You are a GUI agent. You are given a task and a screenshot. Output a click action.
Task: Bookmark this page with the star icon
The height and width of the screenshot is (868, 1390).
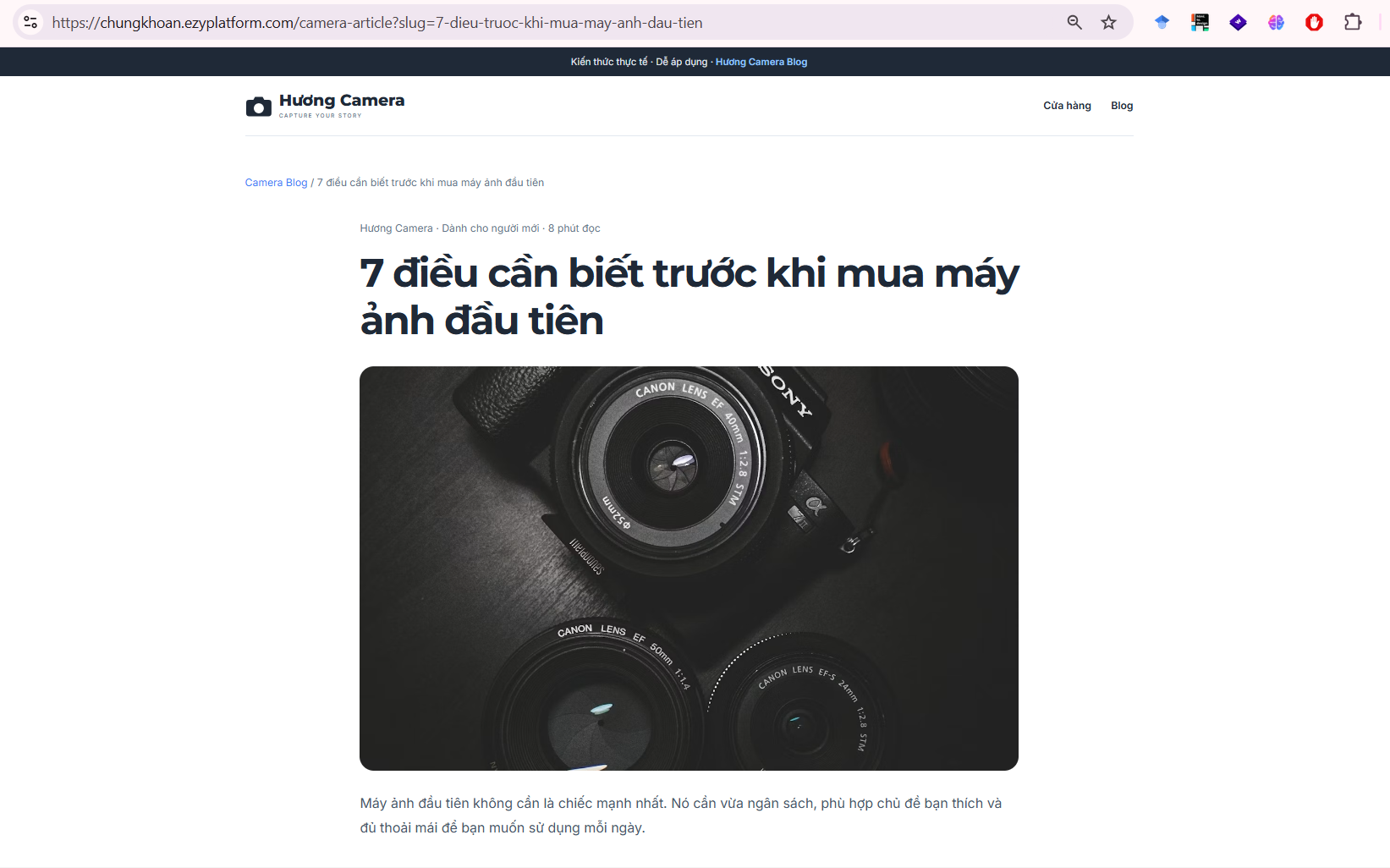(1108, 22)
